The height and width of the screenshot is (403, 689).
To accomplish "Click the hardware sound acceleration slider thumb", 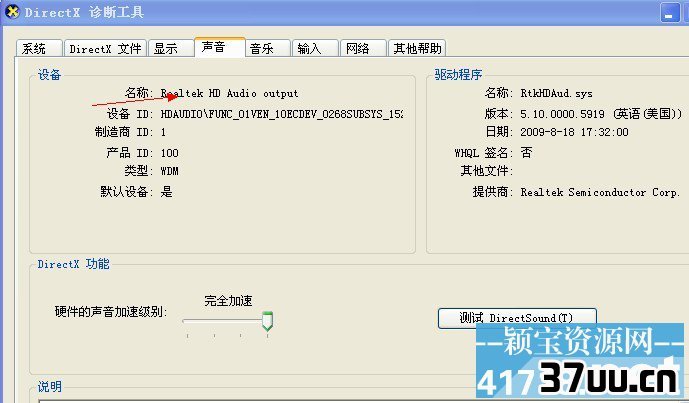I will (268, 321).
